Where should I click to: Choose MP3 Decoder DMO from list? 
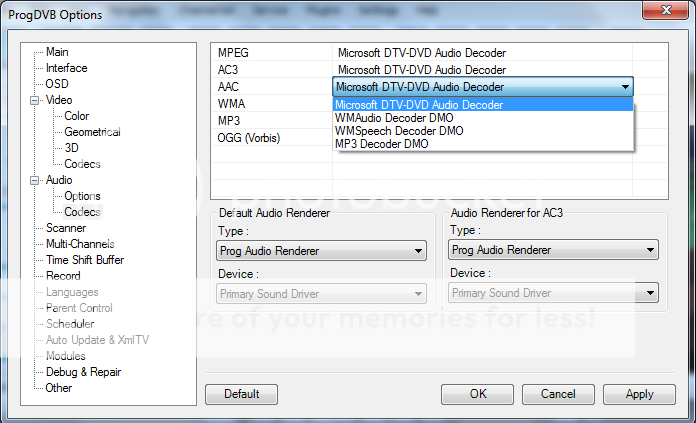click(382, 143)
